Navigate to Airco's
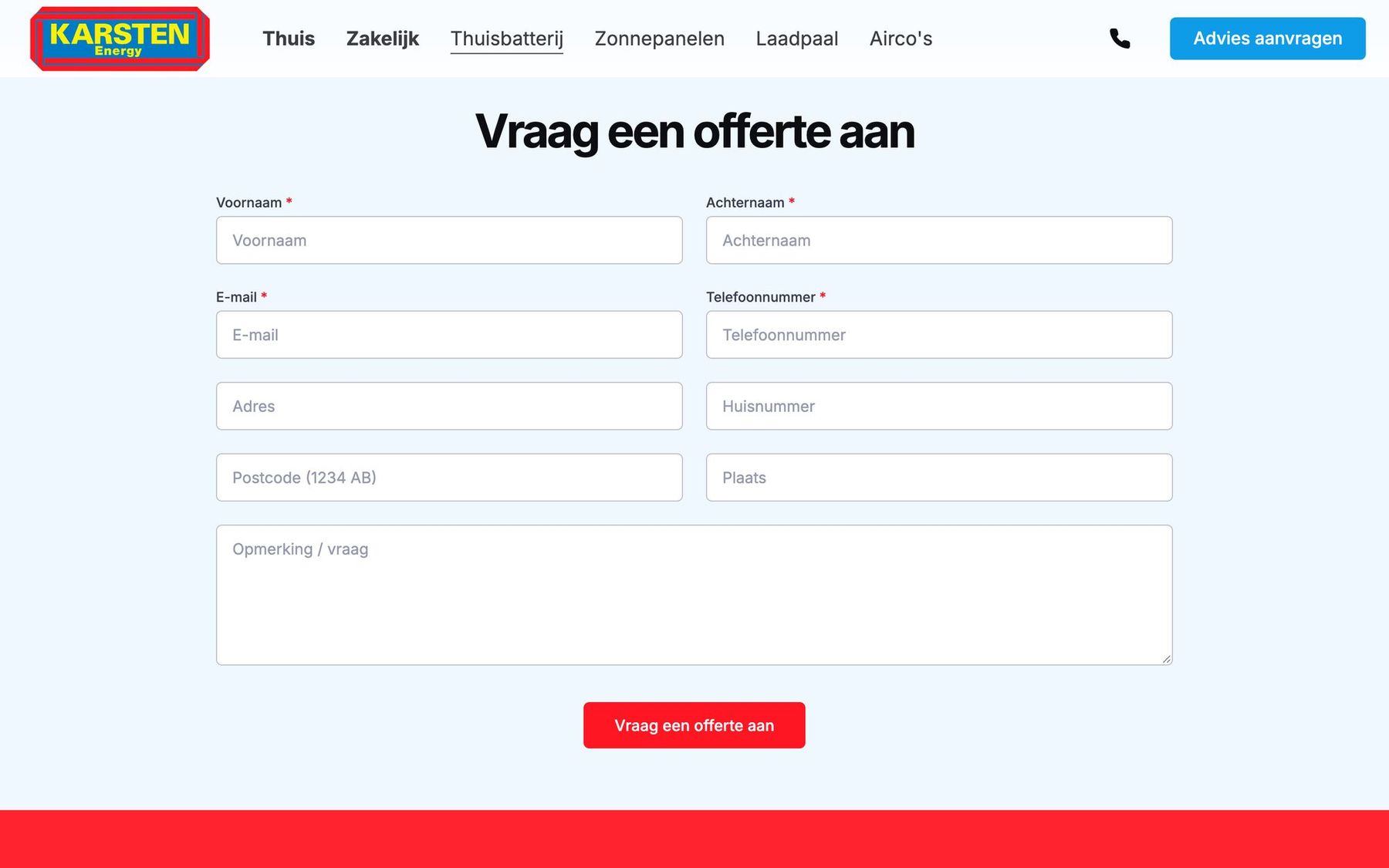This screenshot has width=1389, height=868. coord(901,39)
